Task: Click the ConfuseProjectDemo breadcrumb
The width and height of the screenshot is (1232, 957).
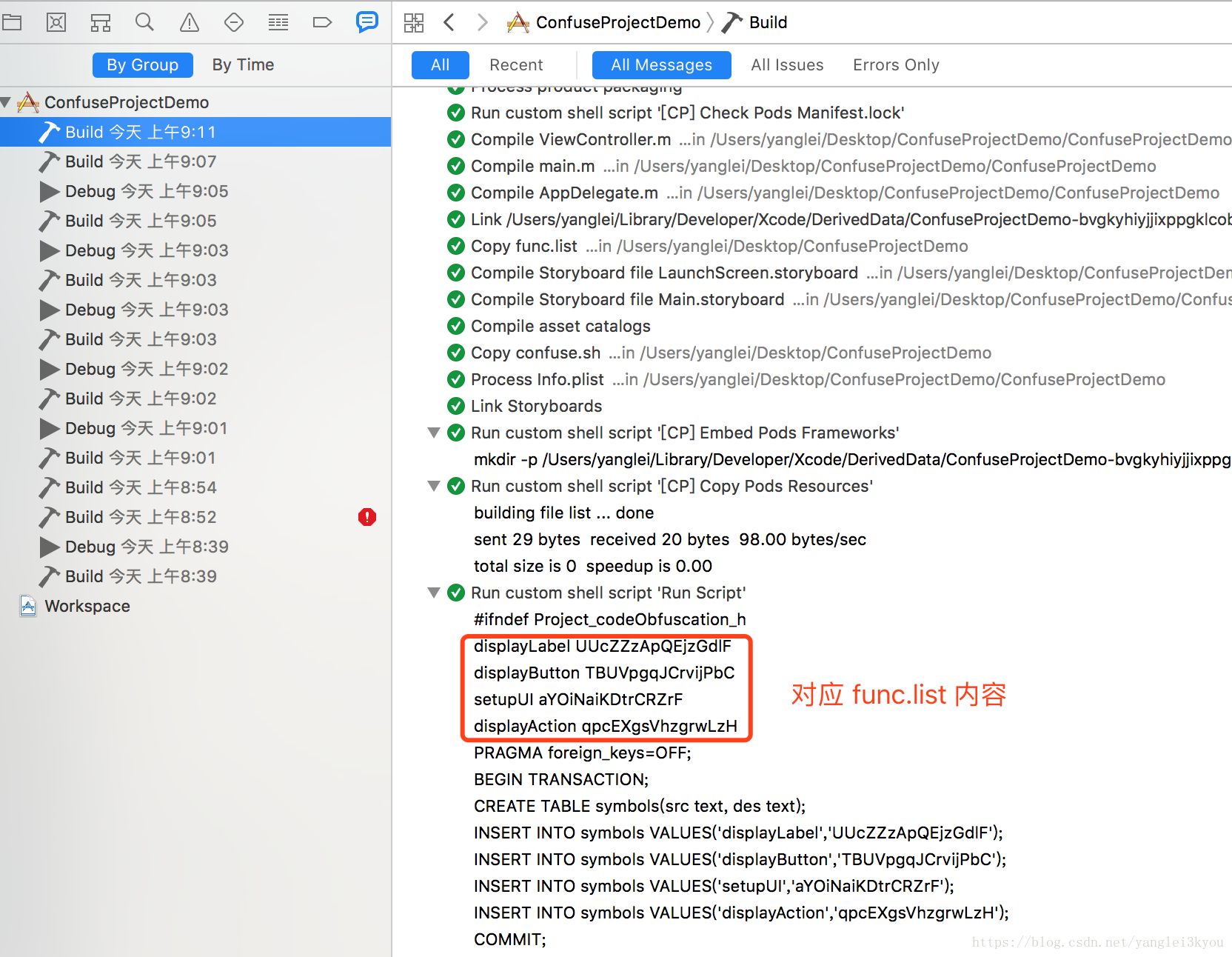Action: (x=603, y=22)
